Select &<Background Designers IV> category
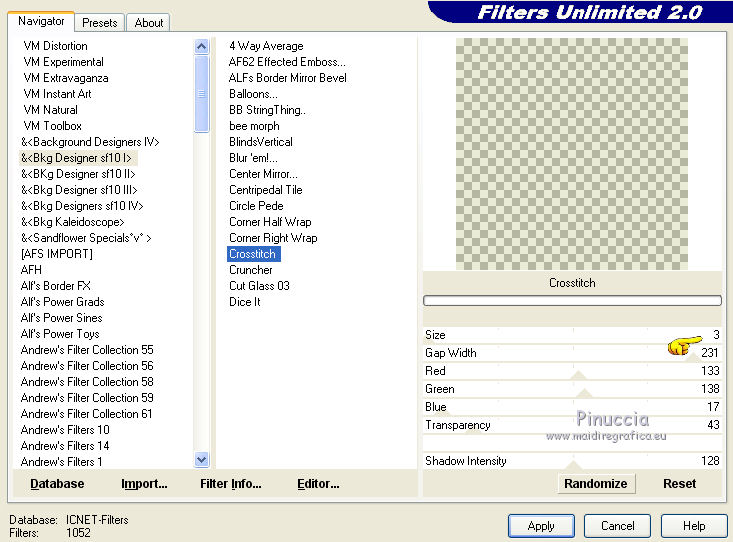The height and width of the screenshot is (542, 733). 90,142
